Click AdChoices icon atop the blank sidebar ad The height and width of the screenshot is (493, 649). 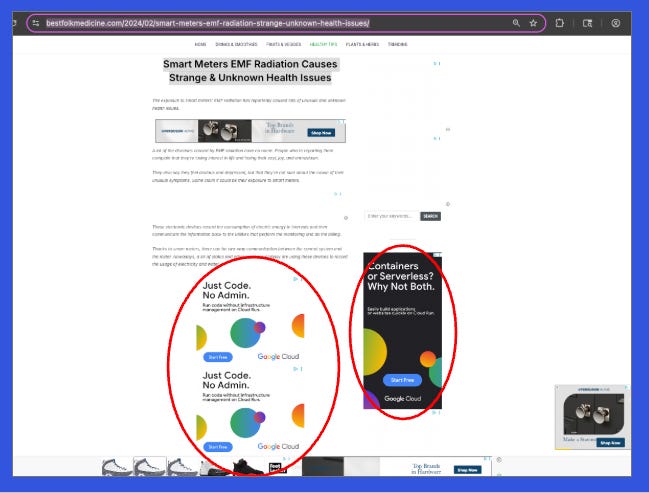437,64
